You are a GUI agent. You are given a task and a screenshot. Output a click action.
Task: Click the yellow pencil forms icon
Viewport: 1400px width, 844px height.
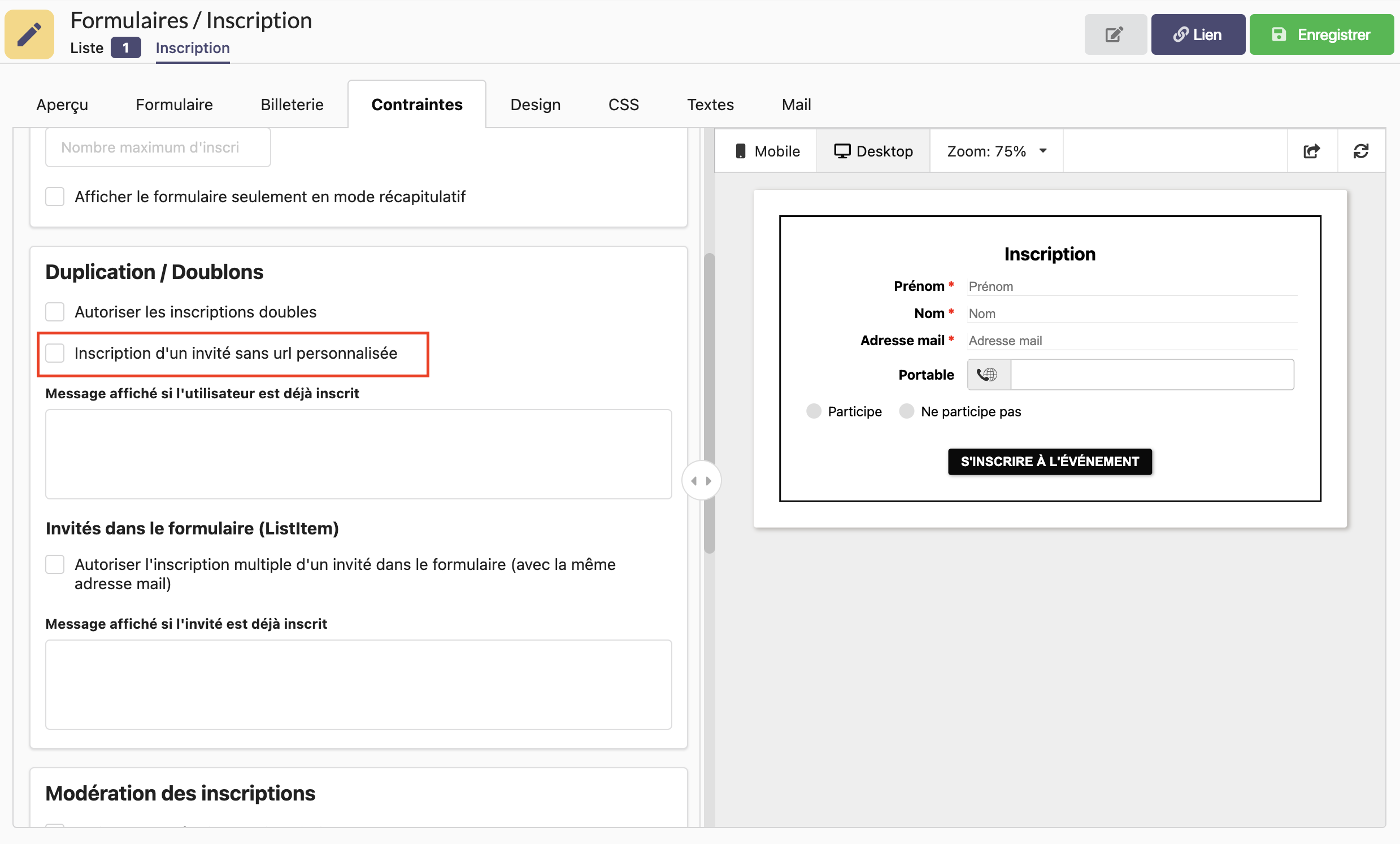point(29,34)
